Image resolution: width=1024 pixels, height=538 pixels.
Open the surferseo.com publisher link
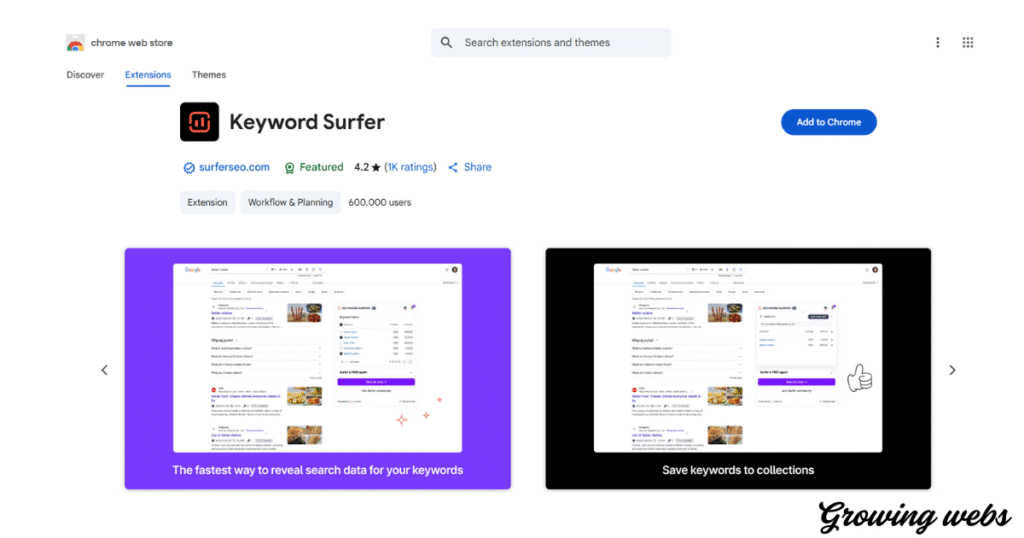[234, 167]
